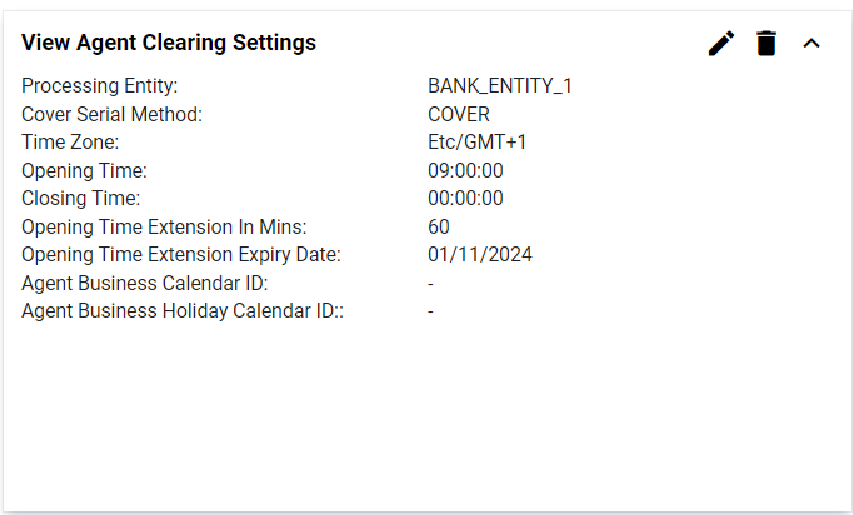Select the Cover Serial Method label

(x=112, y=114)
